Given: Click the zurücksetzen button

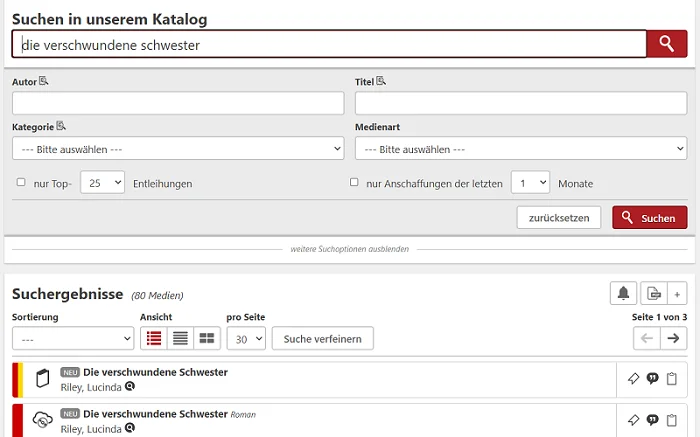Looking at the screenshot, I should click(x=559, y=217).
